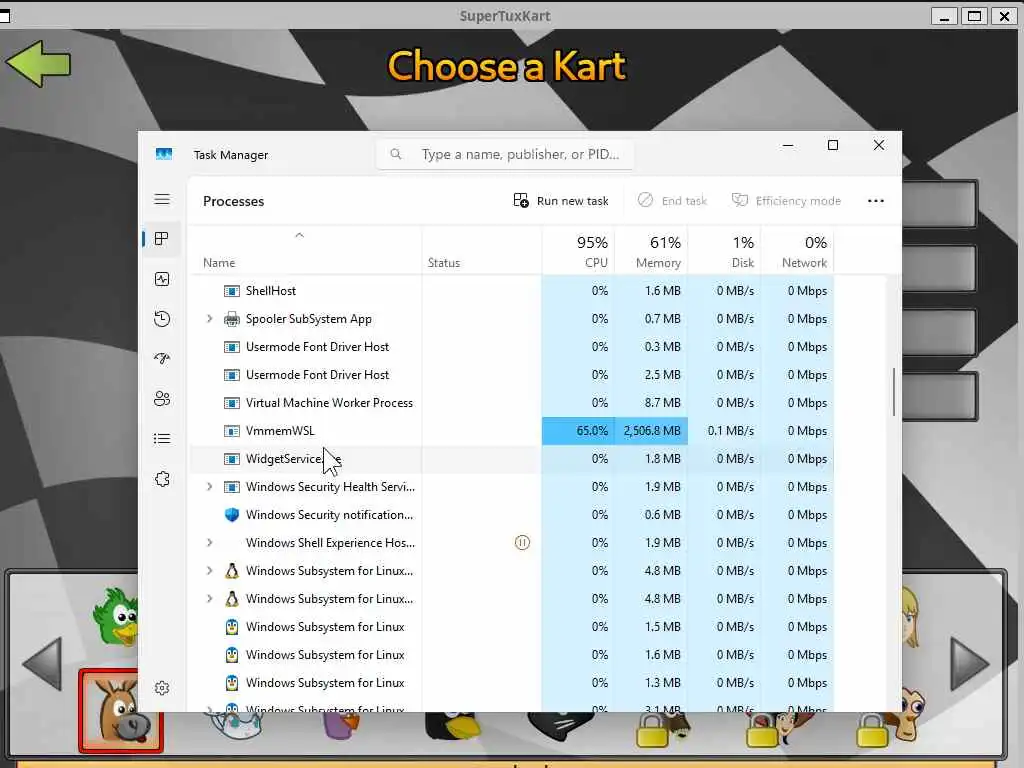Image resolution: width=1024 pixels, height=768 pixels.
Task: Select the selected moose kart in SuperTuxKart
Action: [121, 711]
